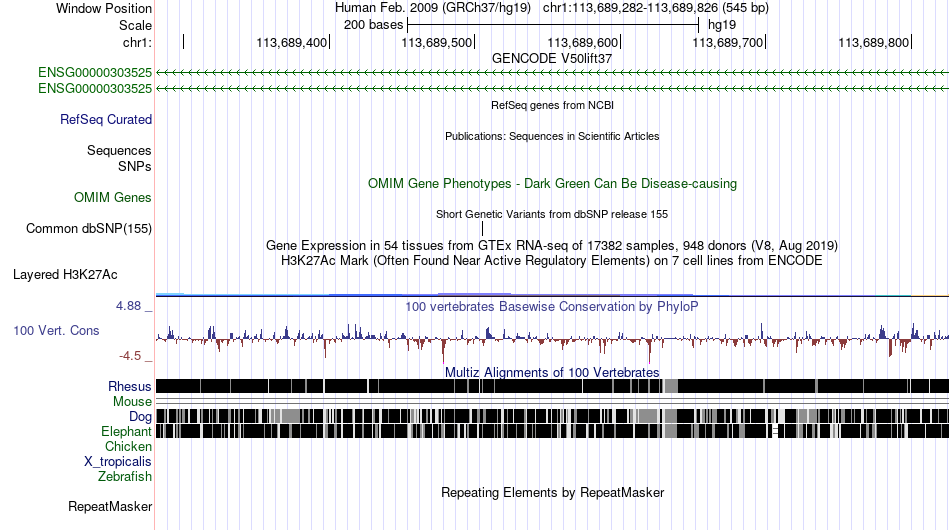Click the chr1: ruler label
Screen dimensions: 950x530
pyautogui.click(x=137, y=42)
